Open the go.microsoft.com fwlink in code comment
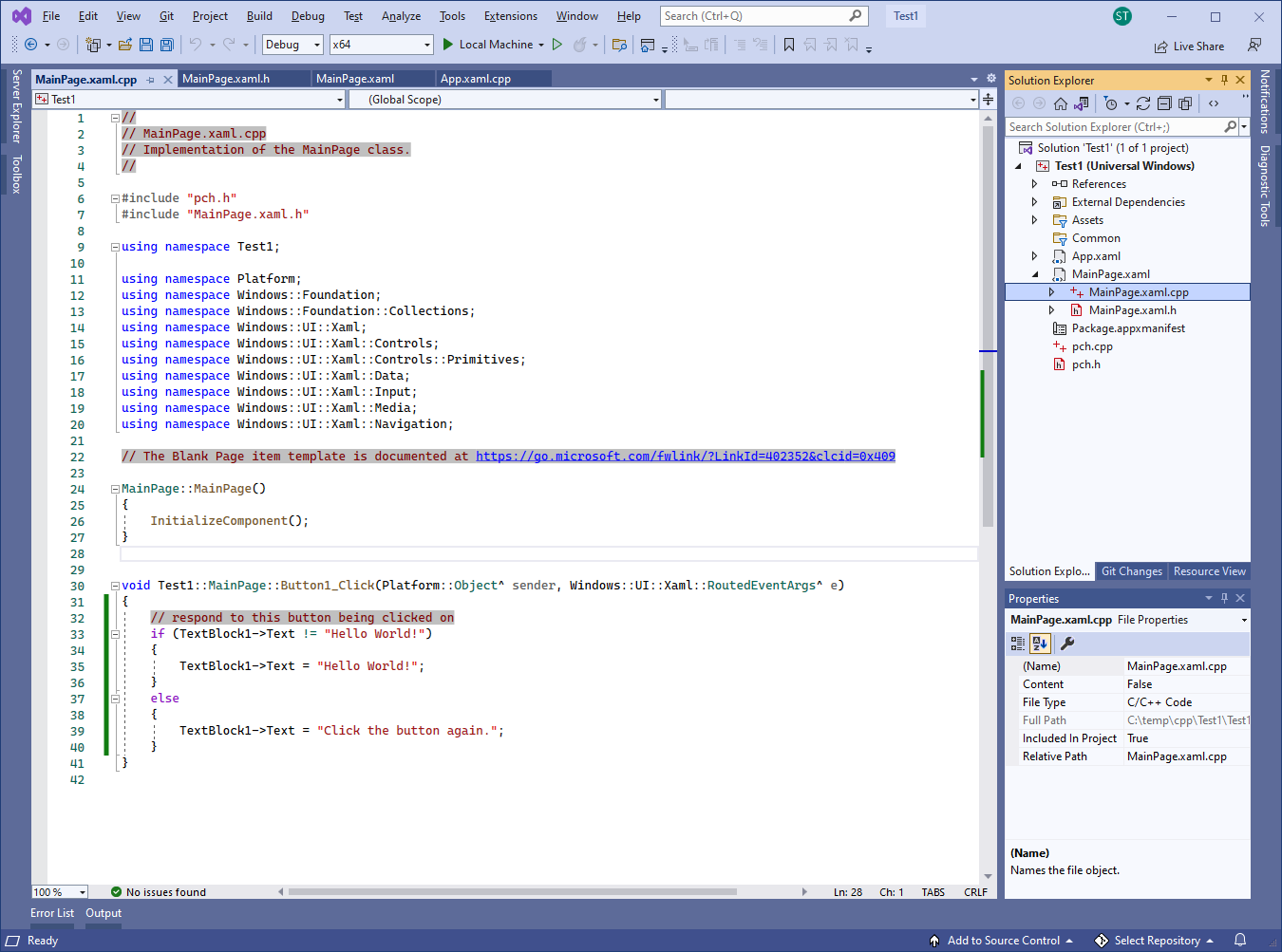Screen dimensions: 1282x952 [686, 457]
